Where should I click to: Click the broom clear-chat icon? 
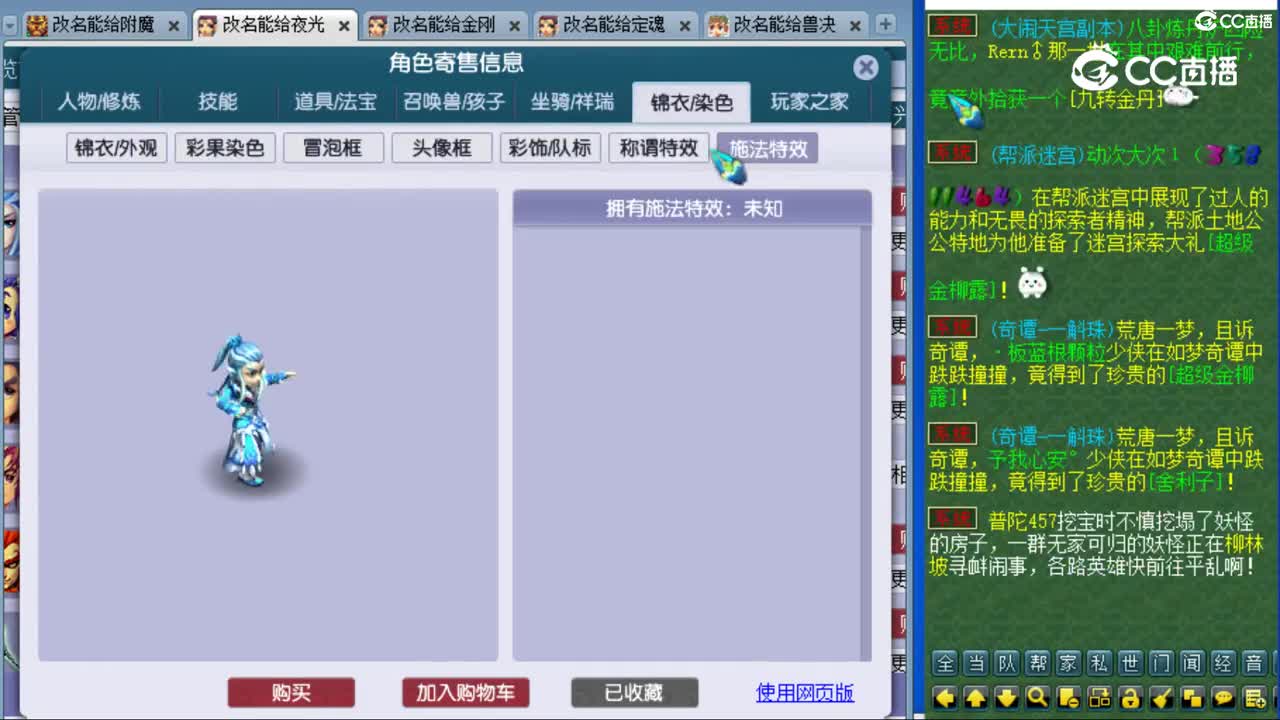coord(1161,697)
